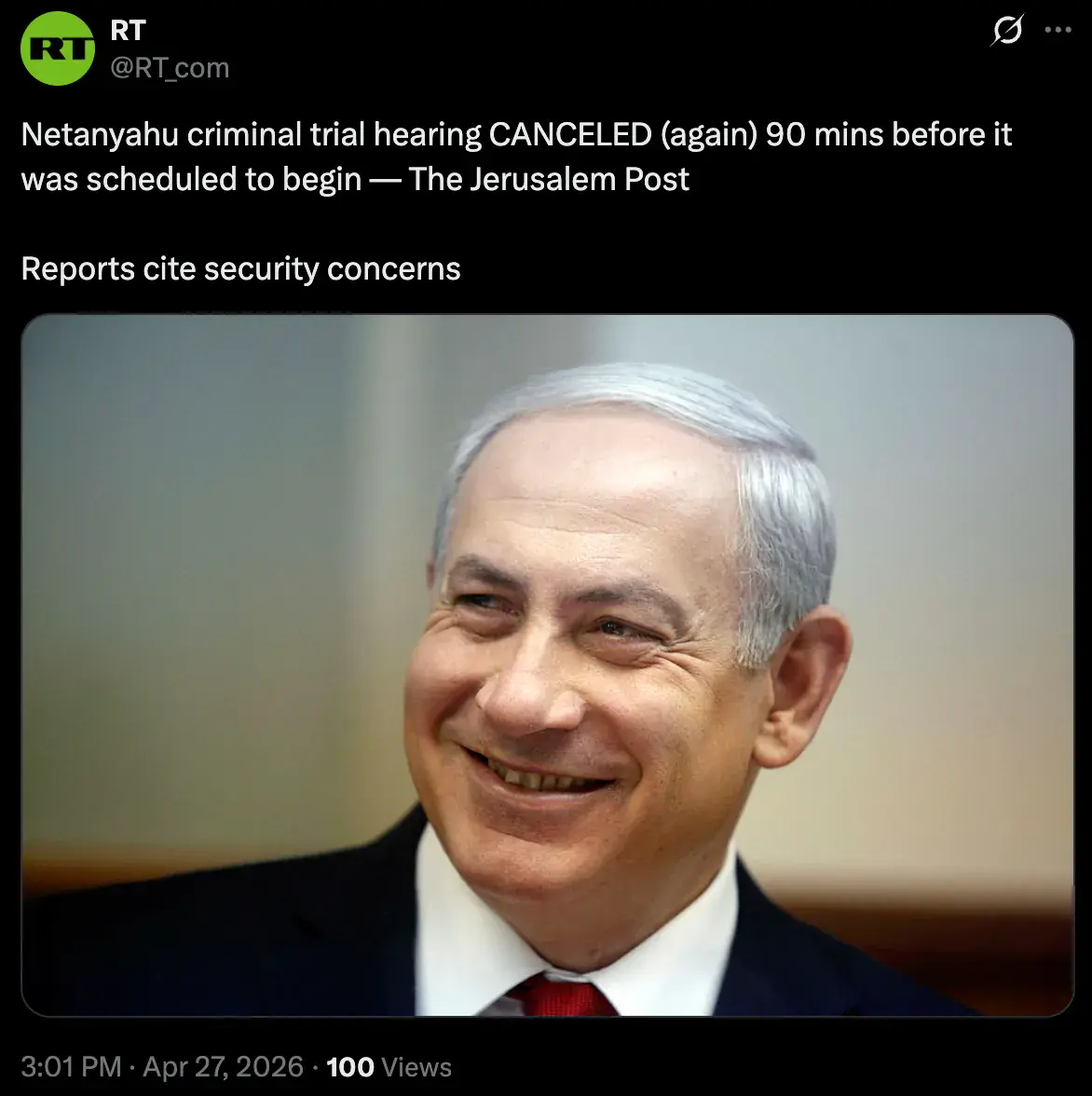The height and width of the screenshot is (1096, 1092).
Task: View the 100 Views count
Action: tap(389, 1066)
